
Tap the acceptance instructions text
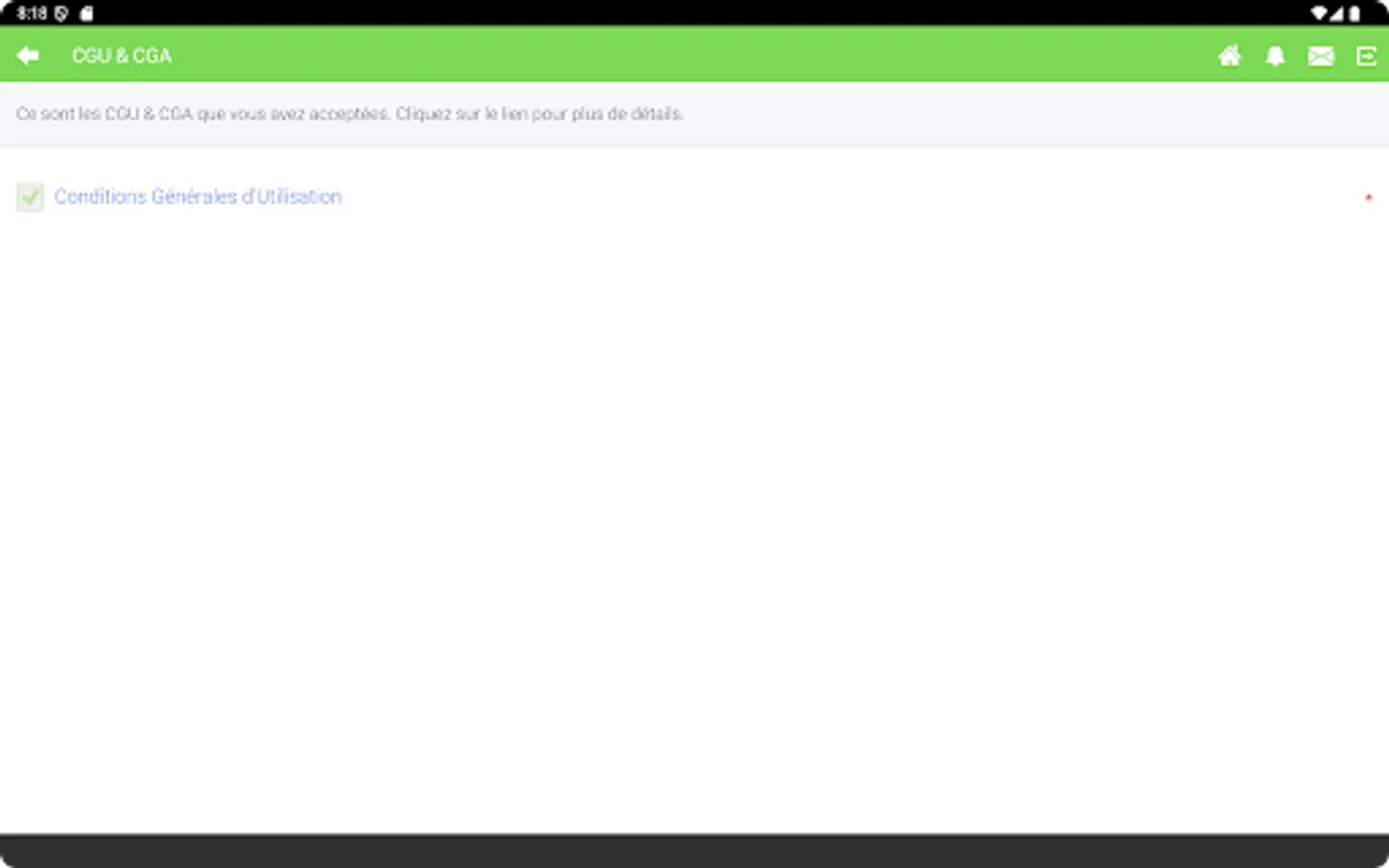tap(350, 114)
